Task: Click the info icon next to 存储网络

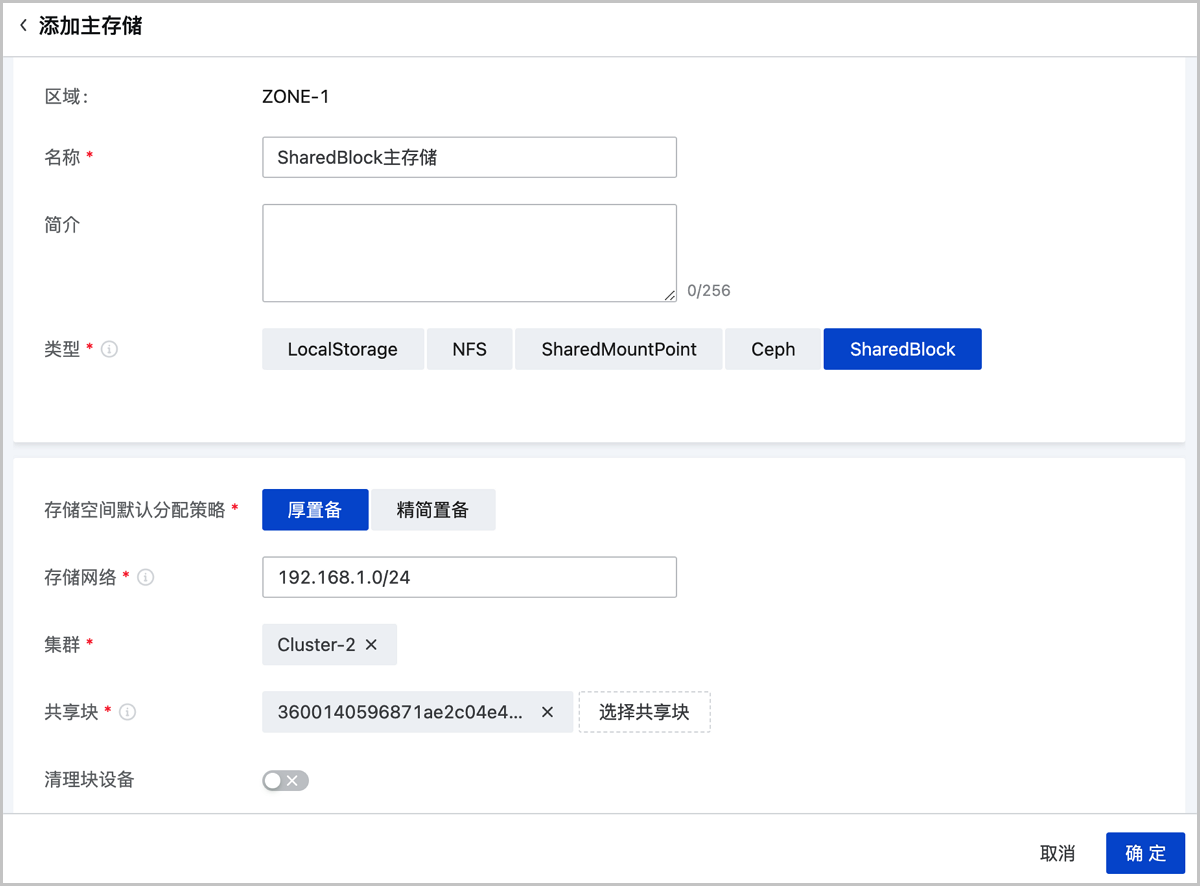Action: point(146,577)
